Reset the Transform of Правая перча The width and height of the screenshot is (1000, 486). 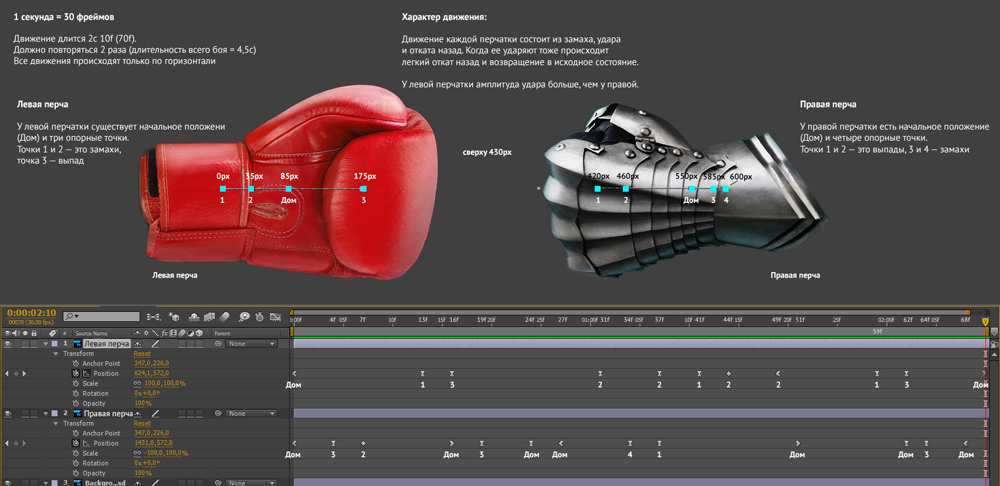coord(142,423)
